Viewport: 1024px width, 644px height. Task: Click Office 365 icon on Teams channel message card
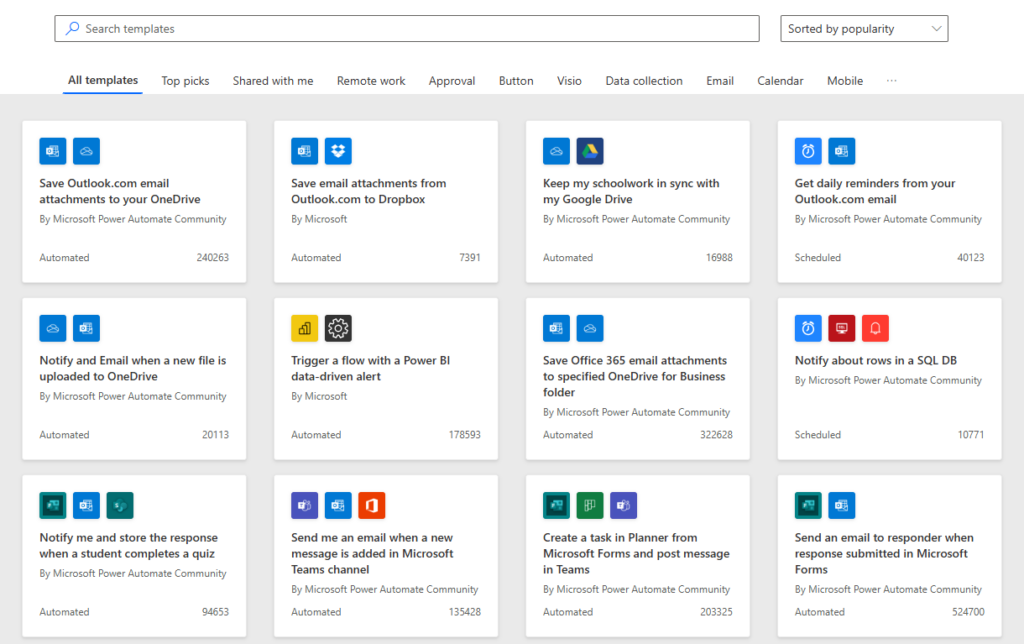coord(372,505)
